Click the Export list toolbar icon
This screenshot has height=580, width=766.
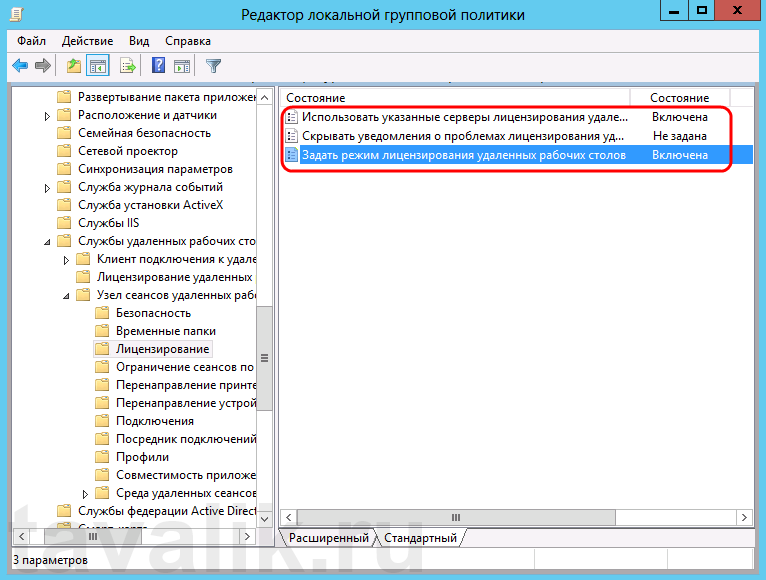tap(127, 66)
